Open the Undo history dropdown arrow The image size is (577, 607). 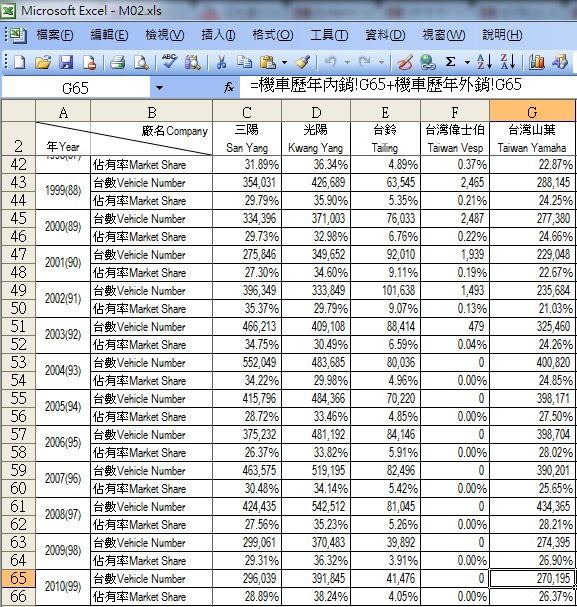pos(347,62)
